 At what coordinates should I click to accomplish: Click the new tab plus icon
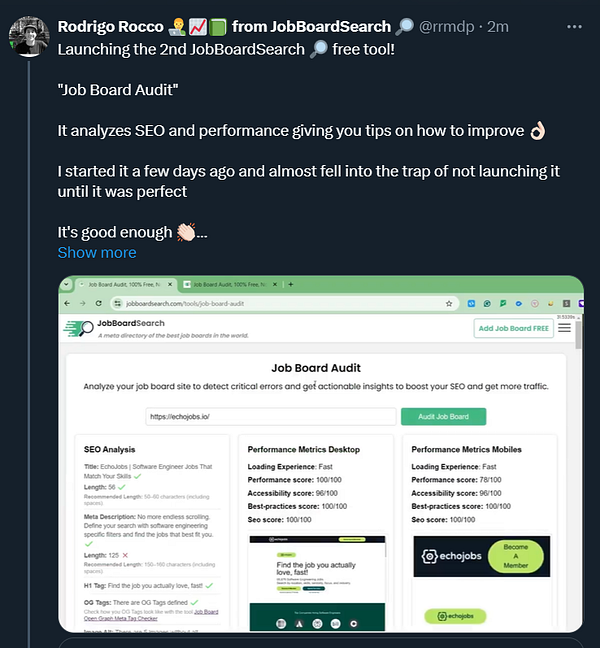coord(290,284)
